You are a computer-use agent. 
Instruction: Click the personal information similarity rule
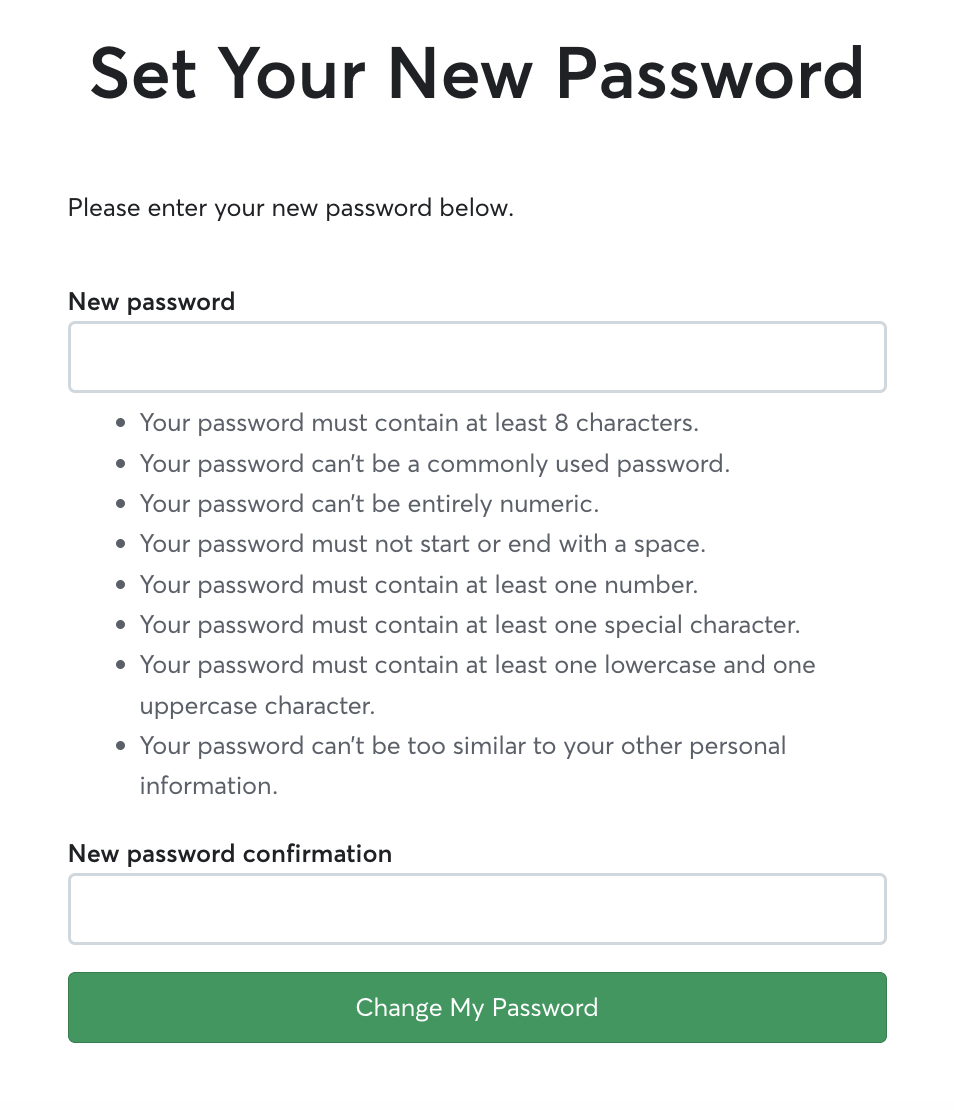coord(462,745)
